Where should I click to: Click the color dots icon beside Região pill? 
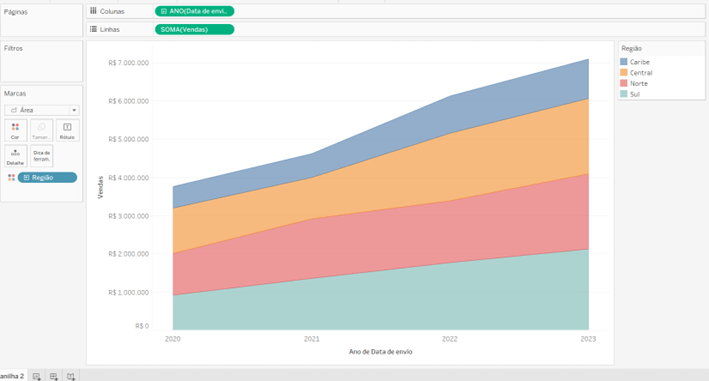(x=11, y=178)
